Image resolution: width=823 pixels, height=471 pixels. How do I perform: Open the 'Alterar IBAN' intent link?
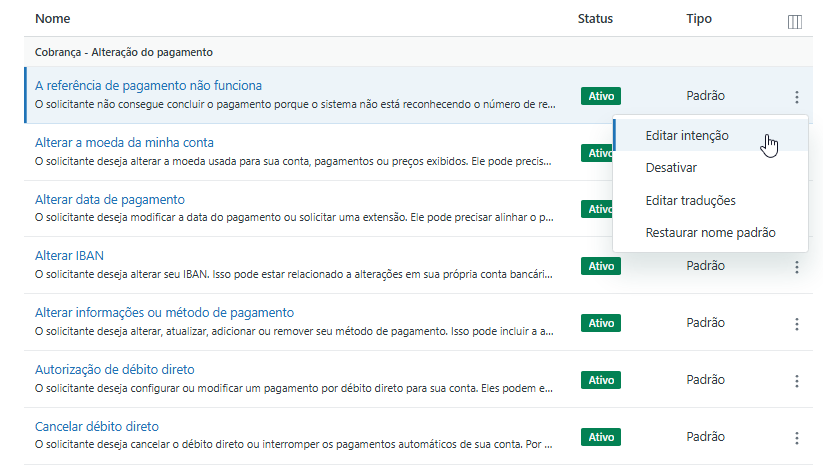coord(69,256)
